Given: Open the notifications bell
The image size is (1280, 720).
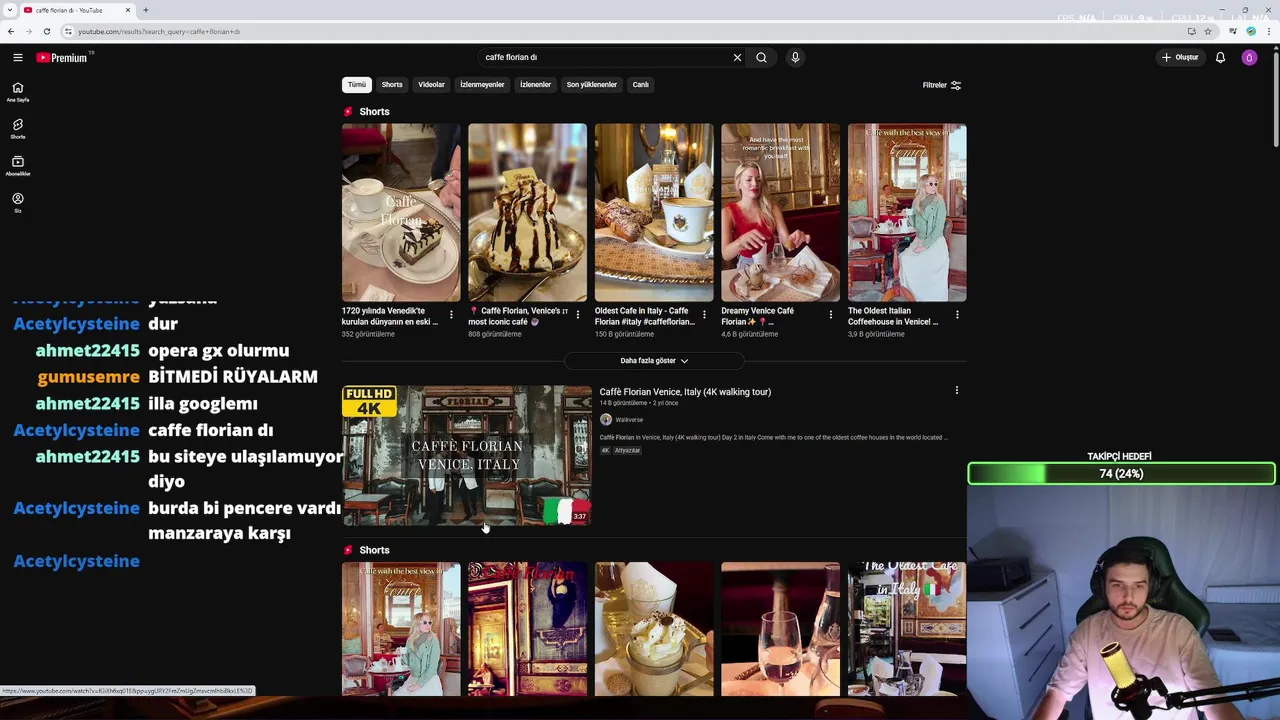Looking at the screenshot, I should tap(1220, 57).
